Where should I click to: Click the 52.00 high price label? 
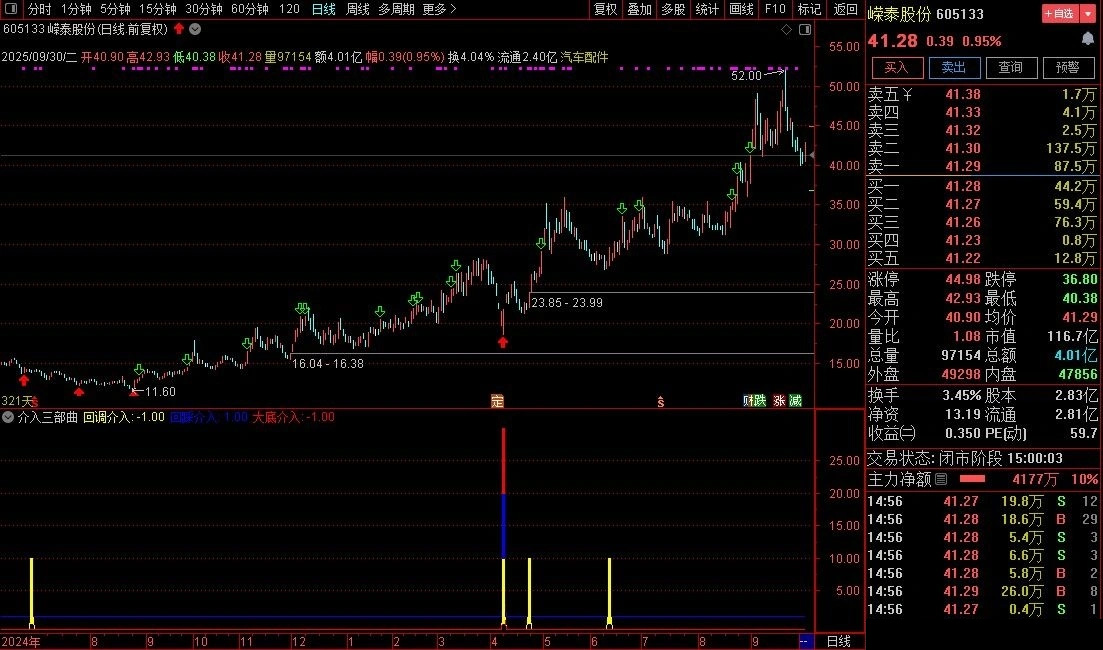pos(746,75)
